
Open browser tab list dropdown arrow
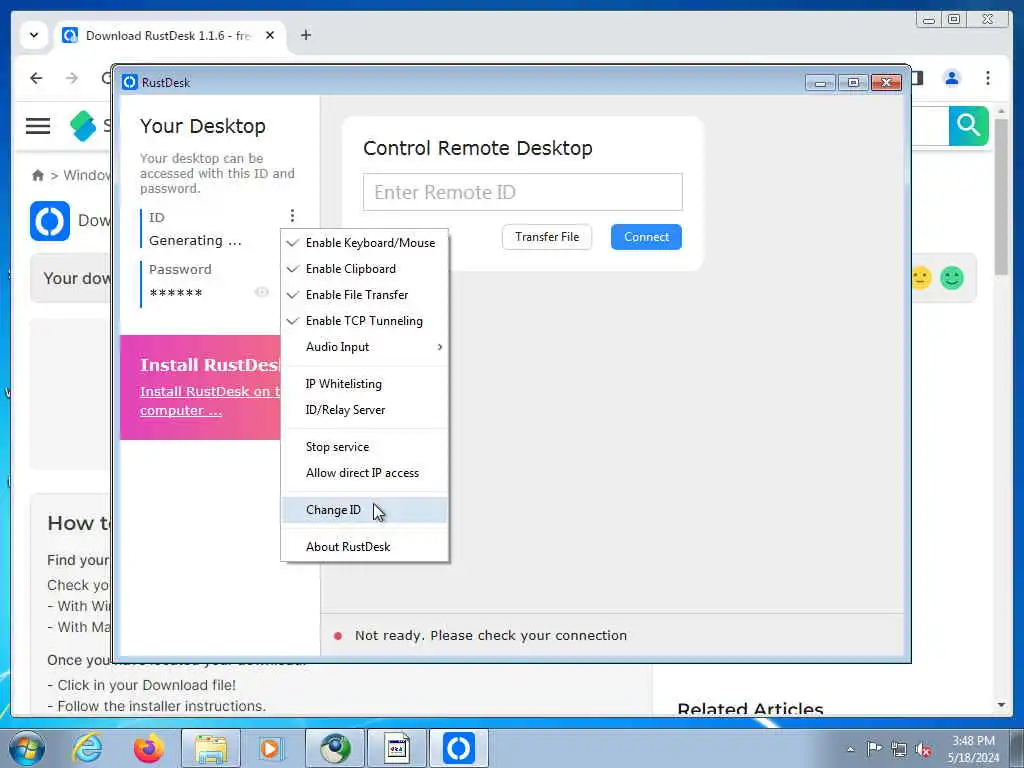[34, 35]
